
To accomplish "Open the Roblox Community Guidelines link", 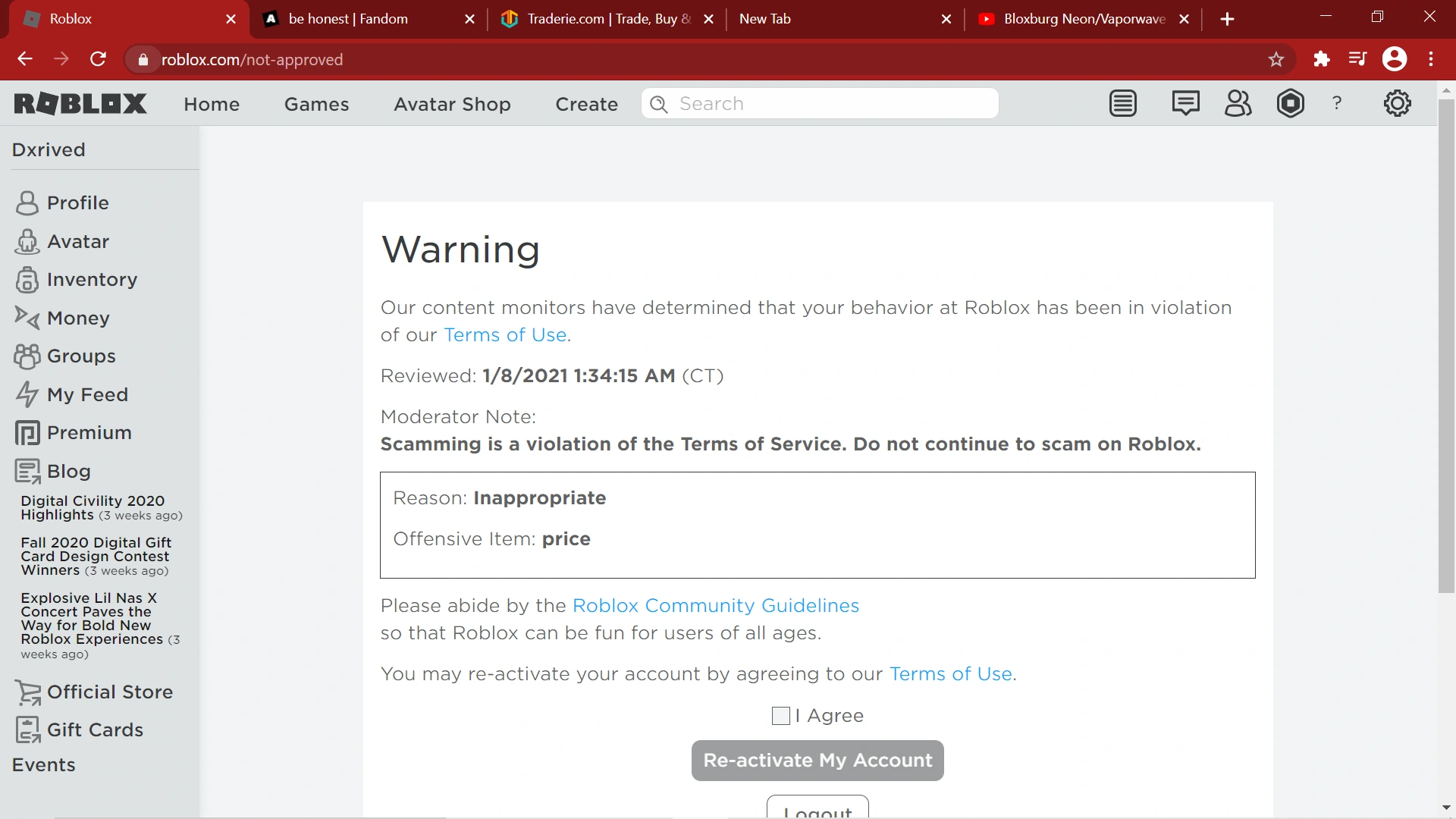I will coord(715,606).
